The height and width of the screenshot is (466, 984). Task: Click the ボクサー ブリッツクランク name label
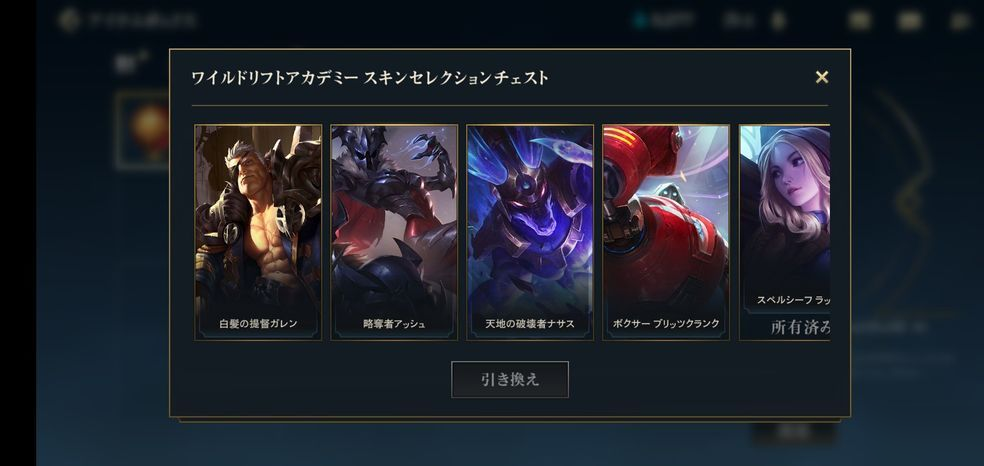tap(666, 324)
